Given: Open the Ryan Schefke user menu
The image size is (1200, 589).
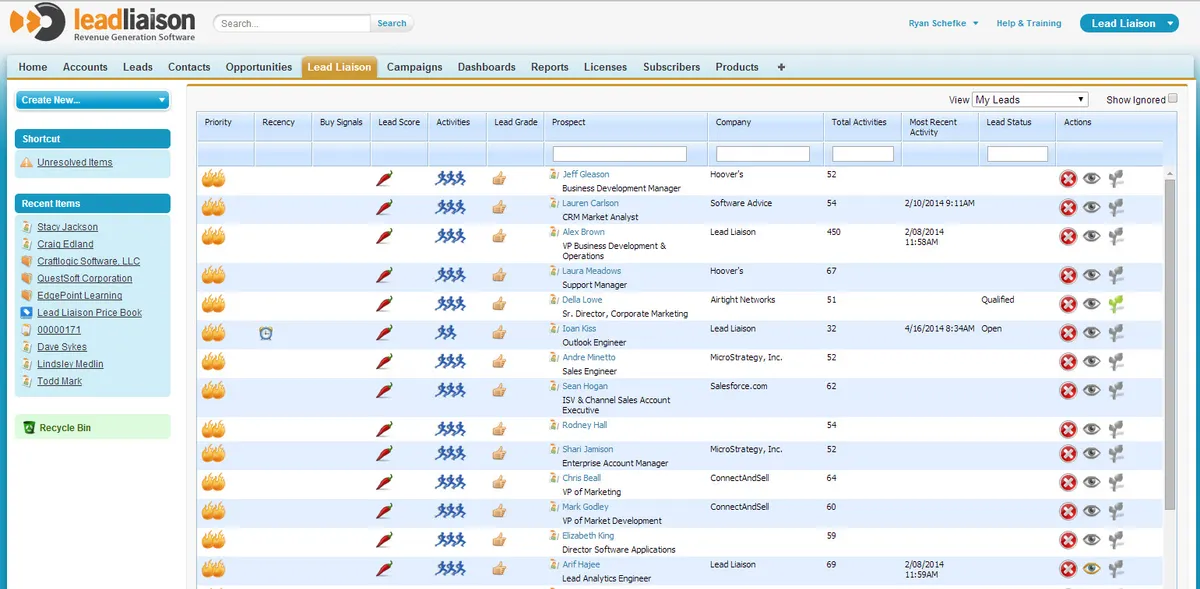Looking at the screenshot, I should click(943, 23).
